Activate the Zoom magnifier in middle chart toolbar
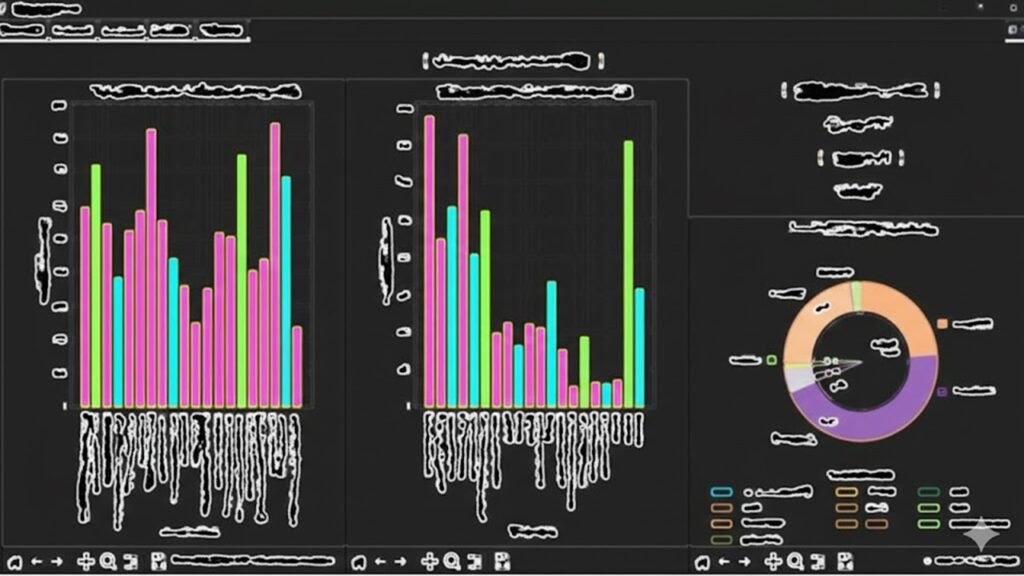Viewport: 1024px width, 576px height. [451, 562]
